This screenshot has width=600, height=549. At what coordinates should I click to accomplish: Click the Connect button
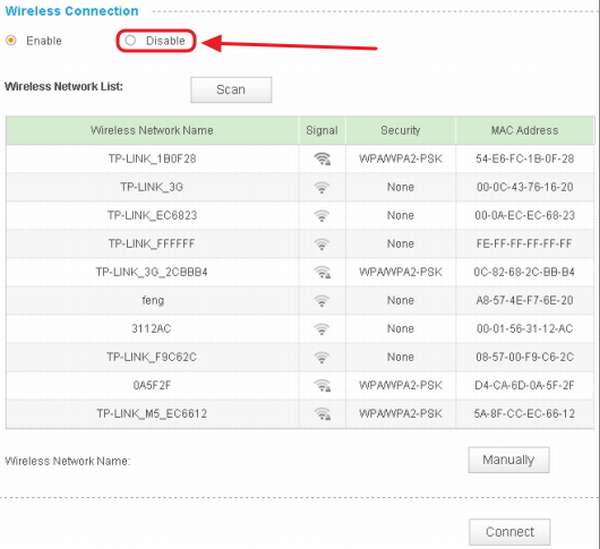click(510, 532)
